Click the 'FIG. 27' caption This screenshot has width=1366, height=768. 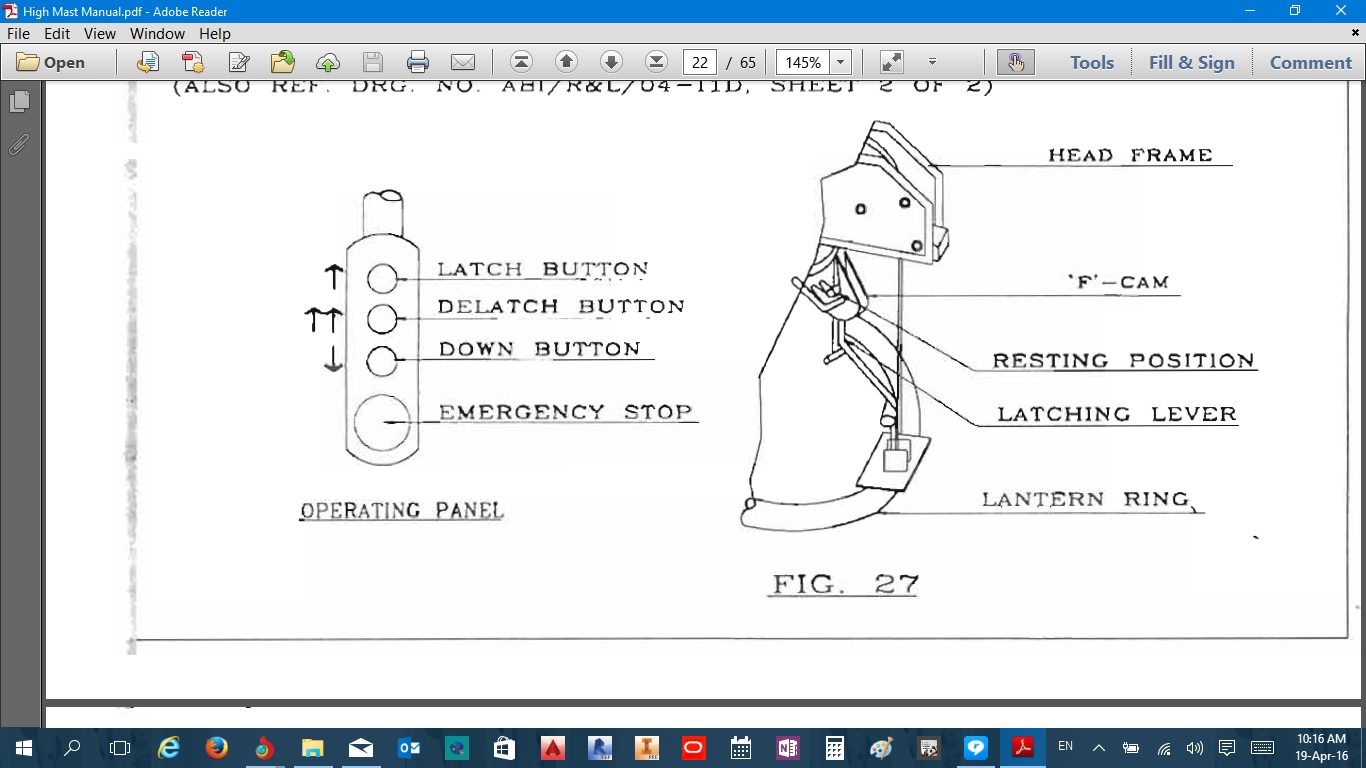tap(845, 584)
